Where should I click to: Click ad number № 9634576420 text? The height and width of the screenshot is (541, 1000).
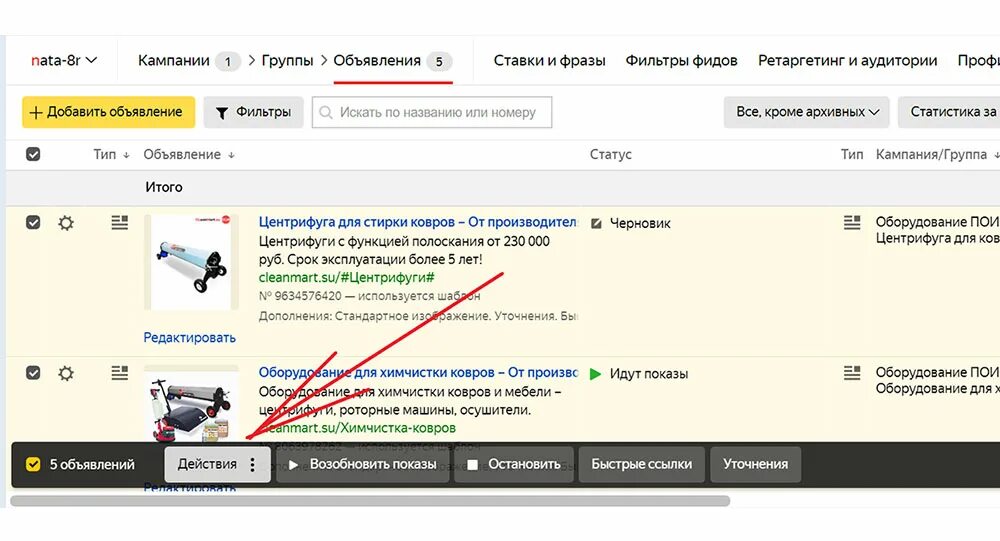[300, 296]
